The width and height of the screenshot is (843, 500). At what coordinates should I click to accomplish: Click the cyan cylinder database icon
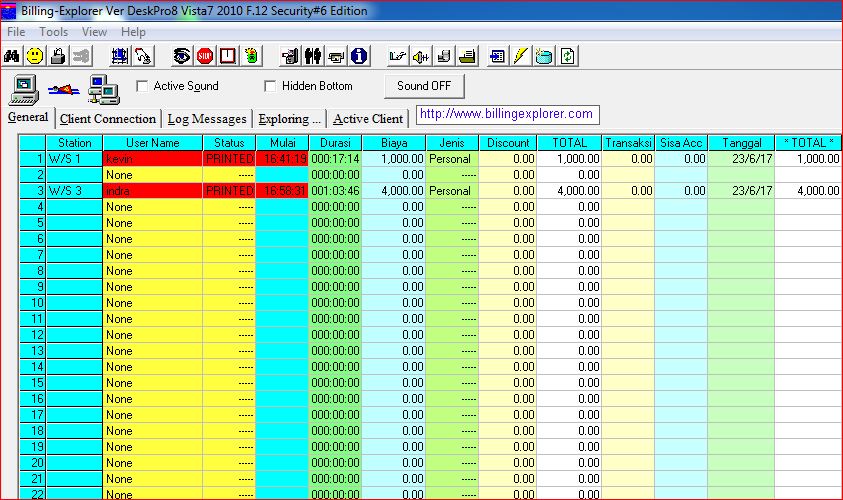point(544,56)
